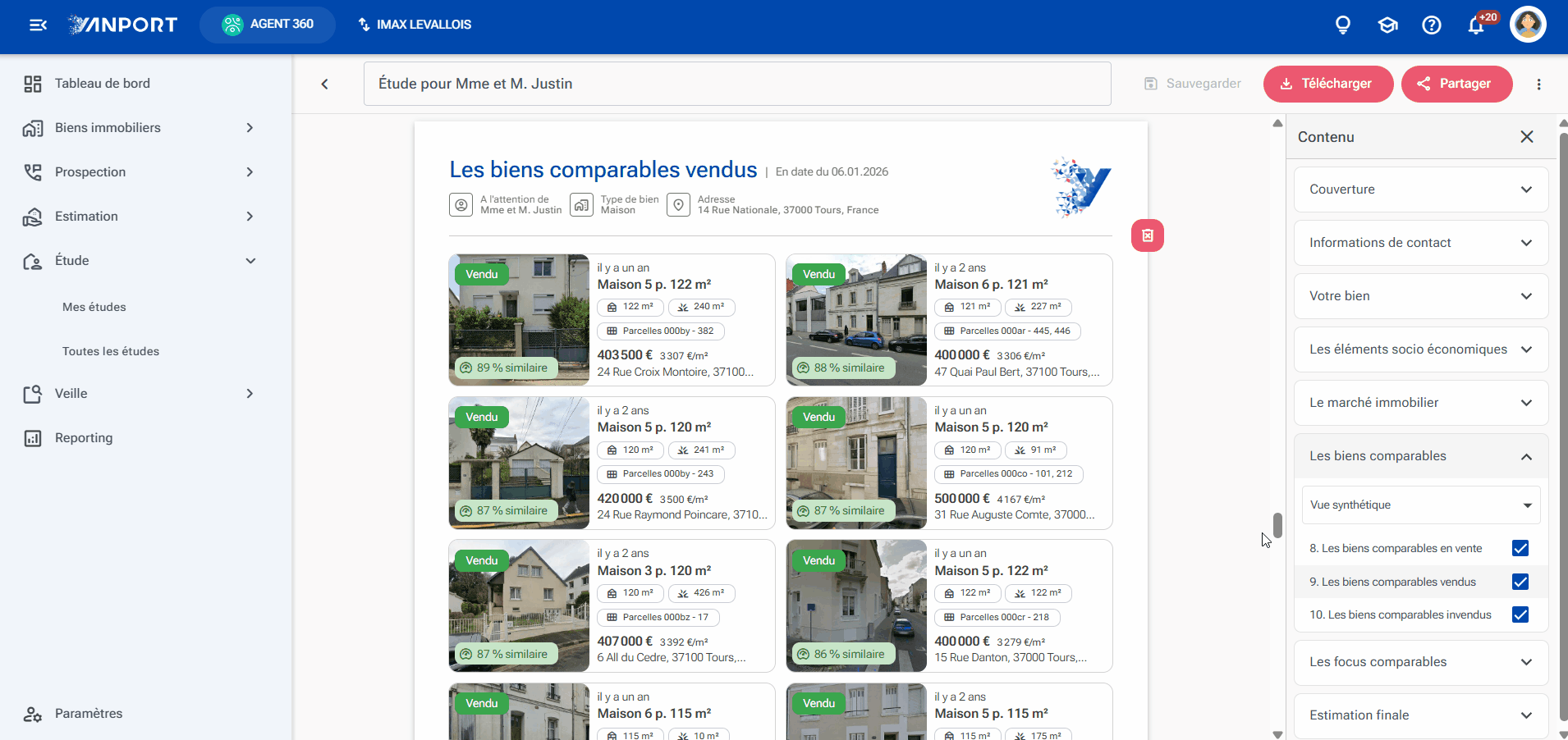Click the study title input field

(x=737, y=84)
